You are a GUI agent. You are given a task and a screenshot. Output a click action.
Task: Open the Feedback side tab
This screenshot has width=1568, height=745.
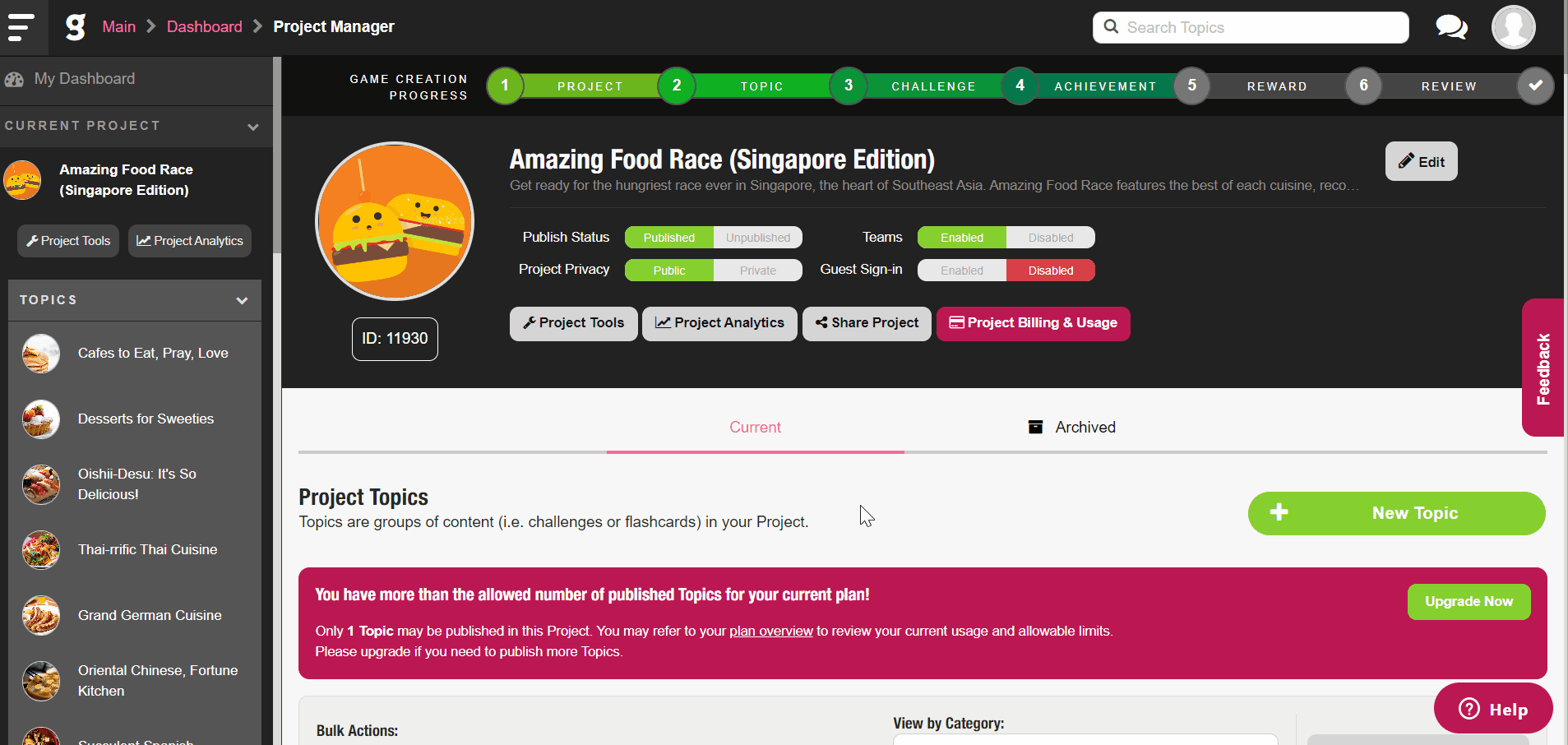(x=1543, y=368)
